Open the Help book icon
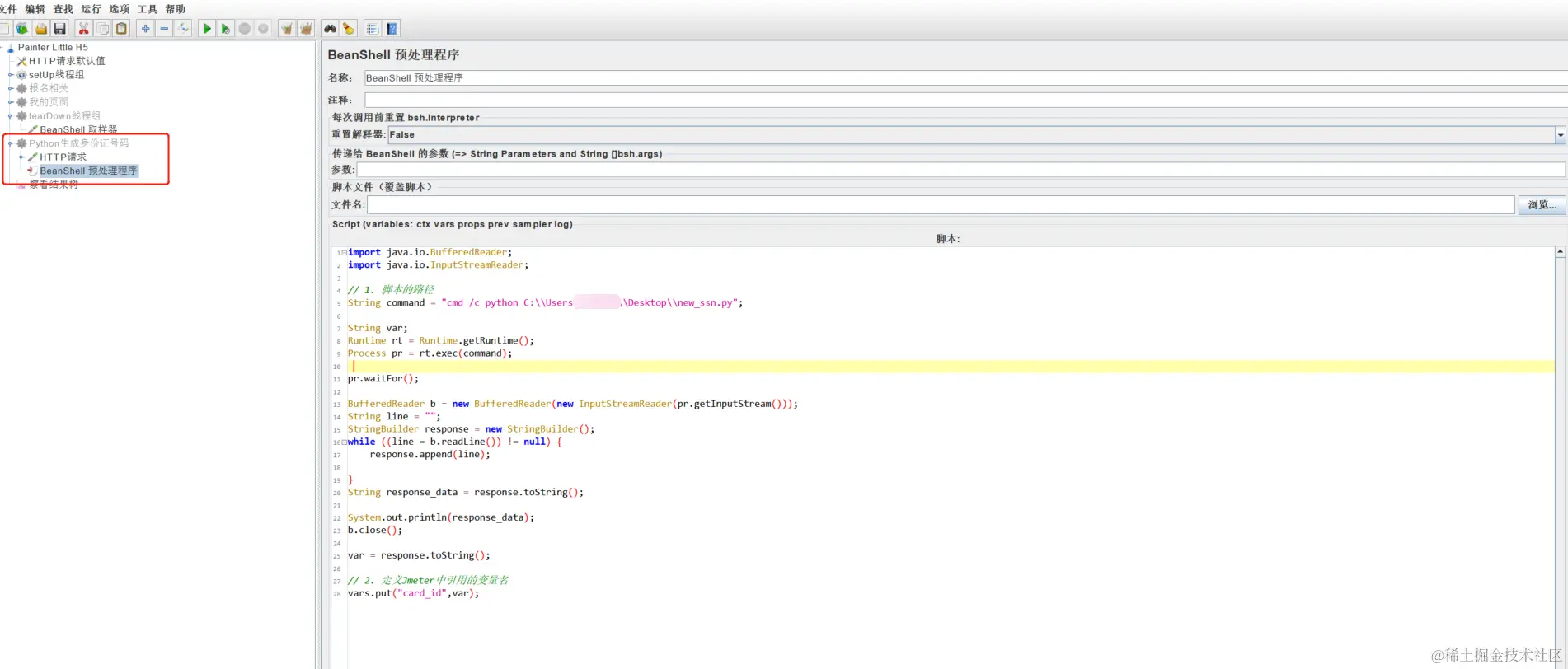This screenshot has height=669, width=1568. pos(392,29)
